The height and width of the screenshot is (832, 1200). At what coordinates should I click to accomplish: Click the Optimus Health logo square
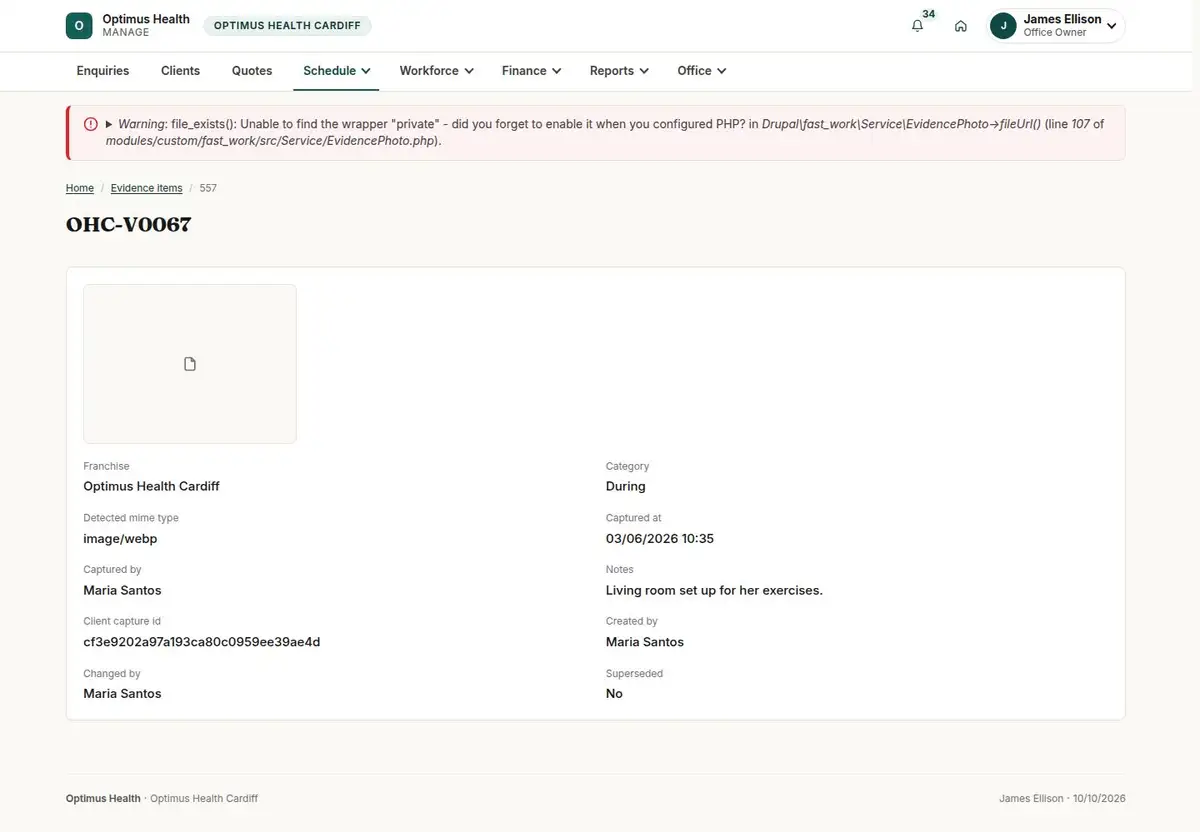(79, 26)
